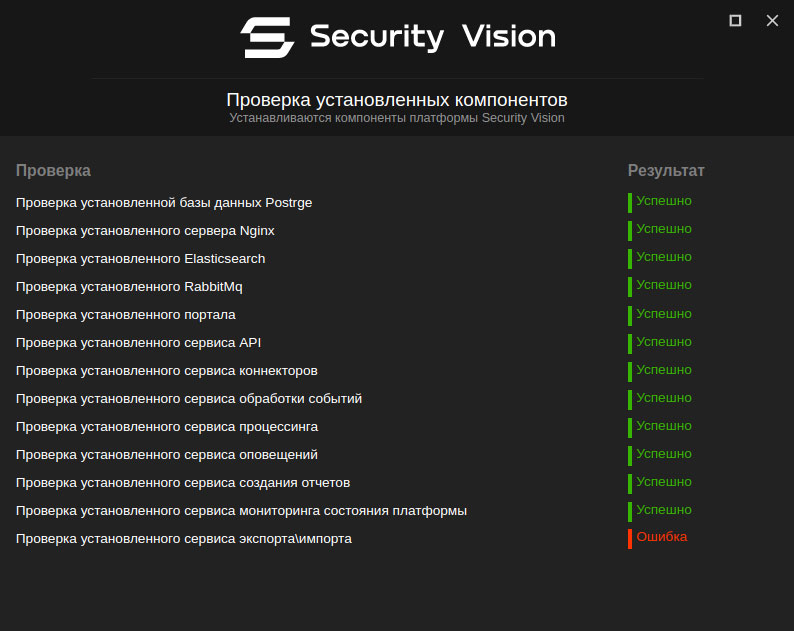Click the Проверка column header
This screenshot has width=794, height=631.
coord(53,171)
